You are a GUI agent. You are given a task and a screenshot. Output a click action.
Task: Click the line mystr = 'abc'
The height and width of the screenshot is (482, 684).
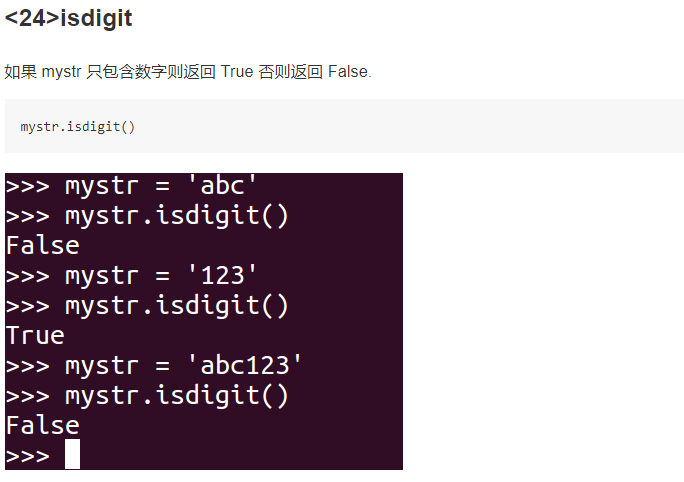pyautogui.click(x=131, y=186)
